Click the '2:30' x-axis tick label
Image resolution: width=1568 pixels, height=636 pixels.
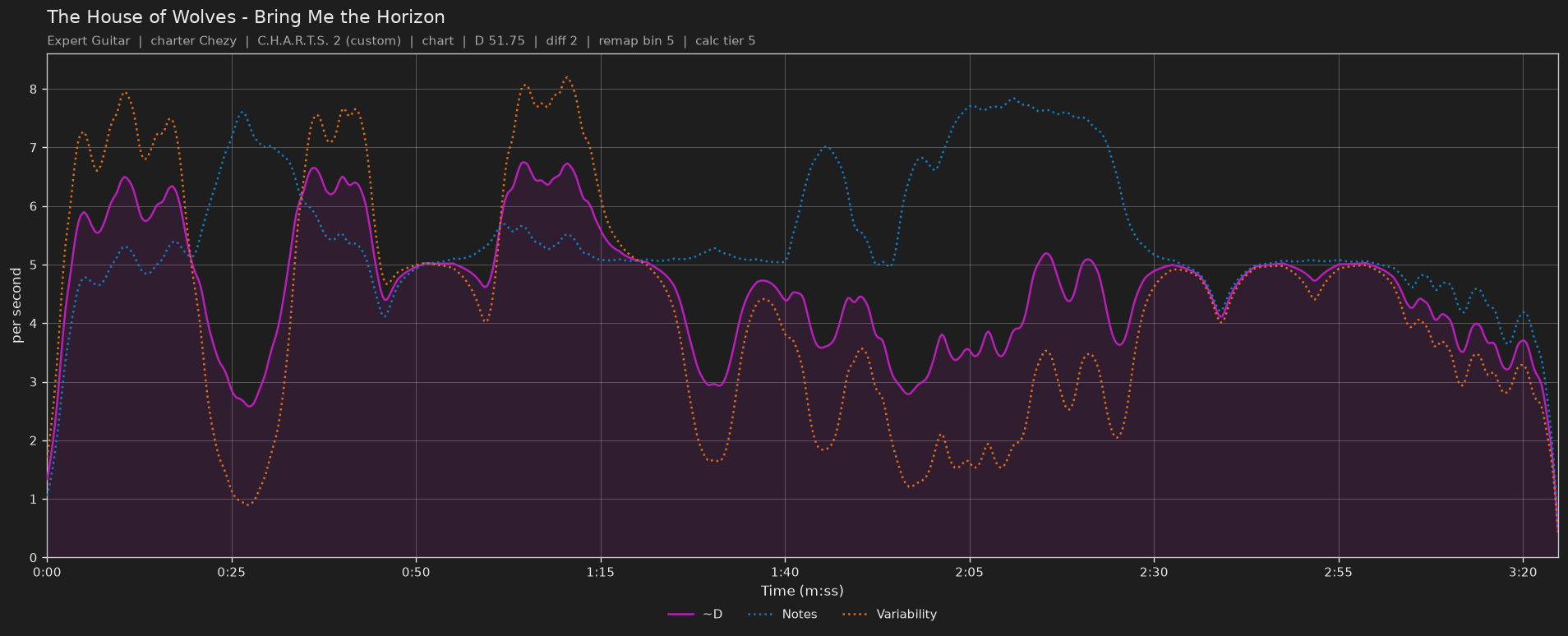(x=1154, y=572)
